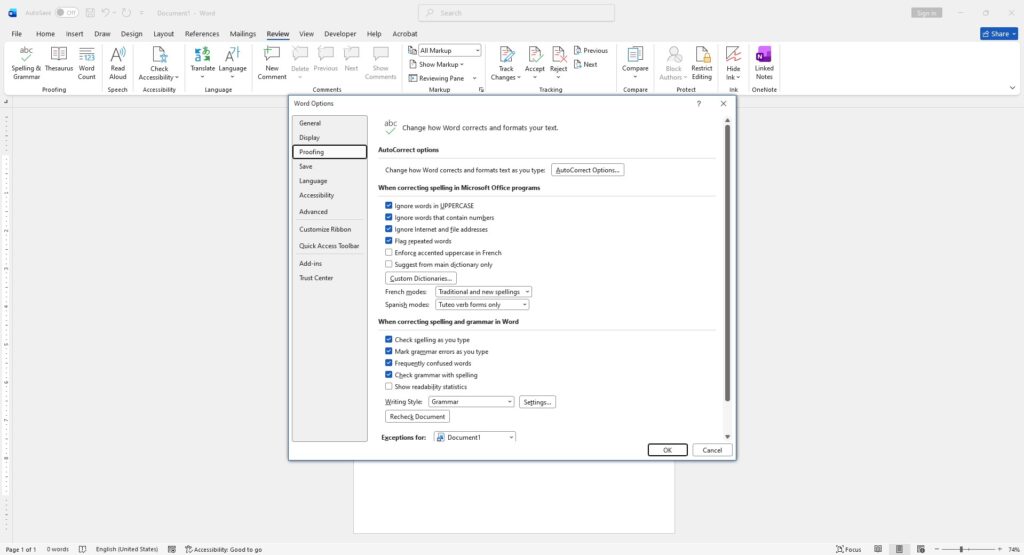1024x555 pixels.
Task: Open the File tab
Action: [x=17, y=33]
